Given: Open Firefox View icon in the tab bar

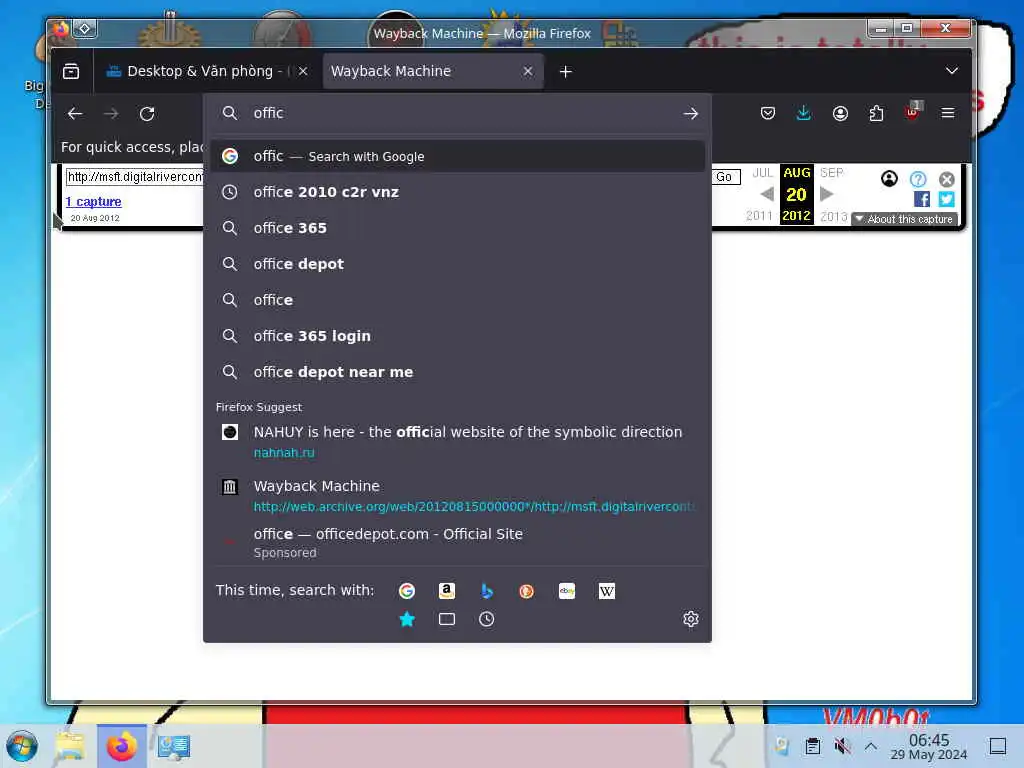Looking at the screenshot, I should pos(71,71).
